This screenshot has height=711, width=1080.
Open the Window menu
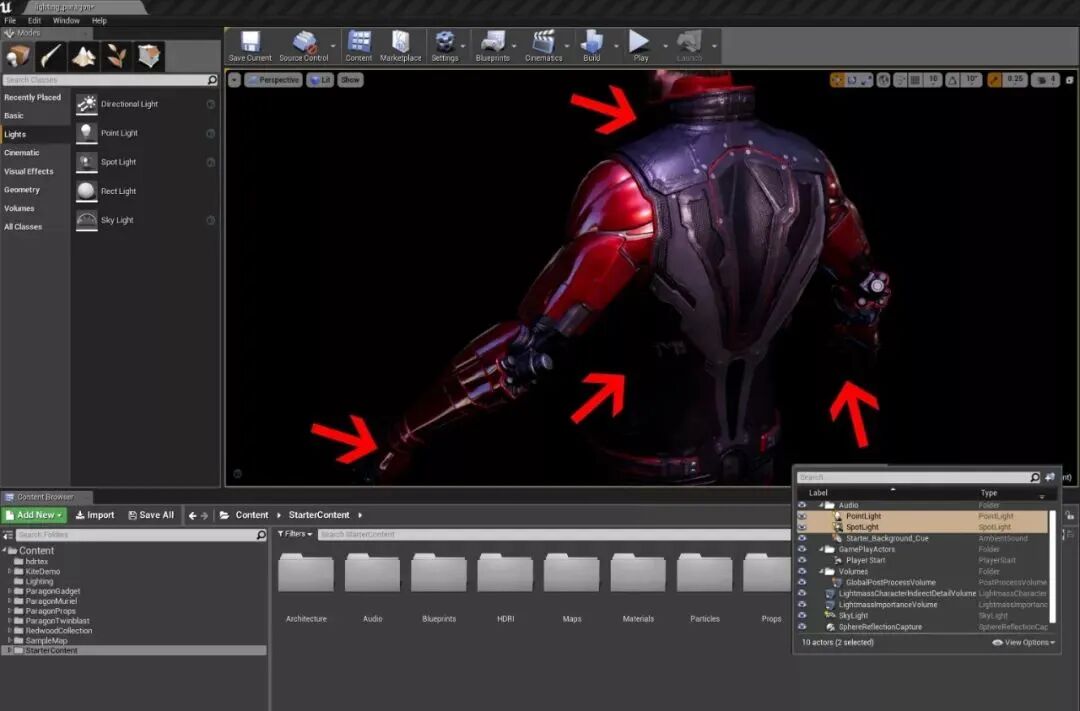pos(66,20)
